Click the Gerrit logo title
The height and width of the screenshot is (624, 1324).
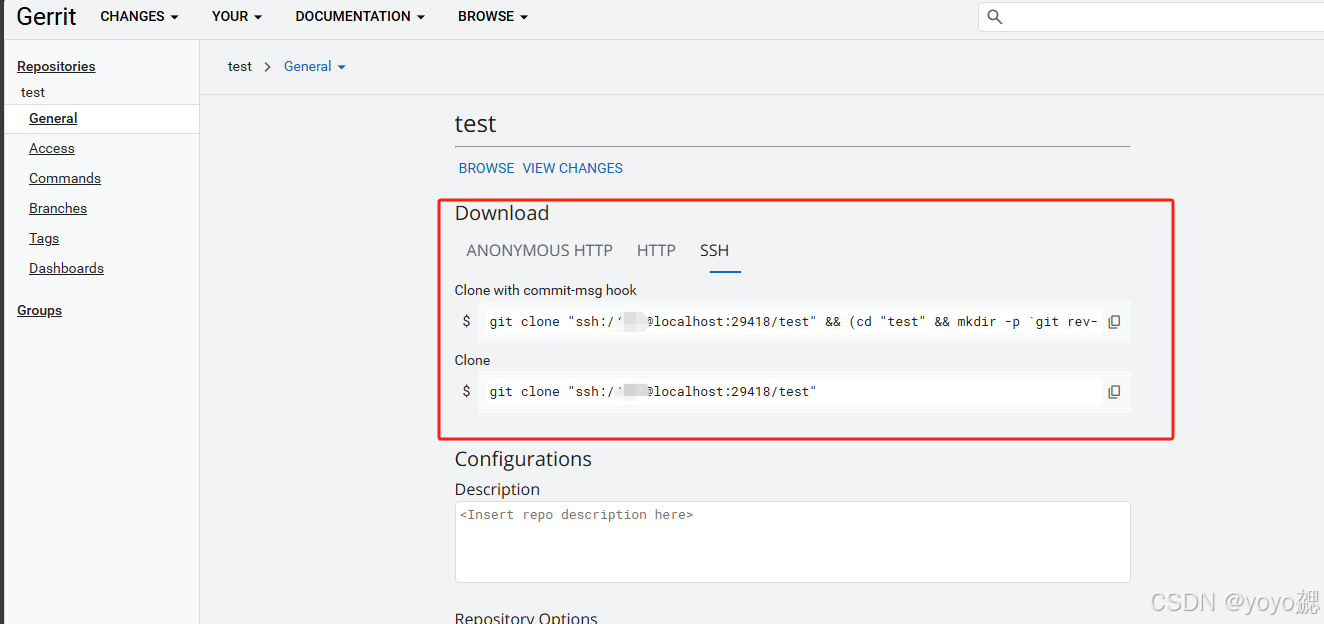(47, 17)
